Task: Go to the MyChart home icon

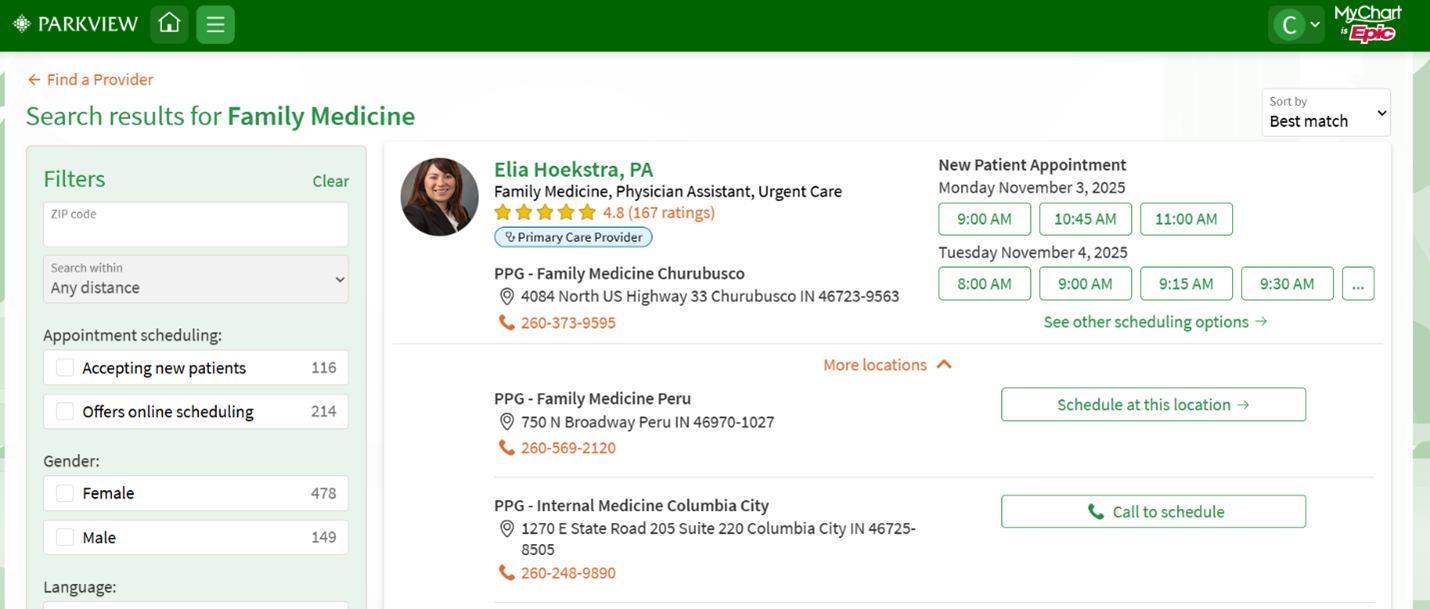Action: click(169, 24)
